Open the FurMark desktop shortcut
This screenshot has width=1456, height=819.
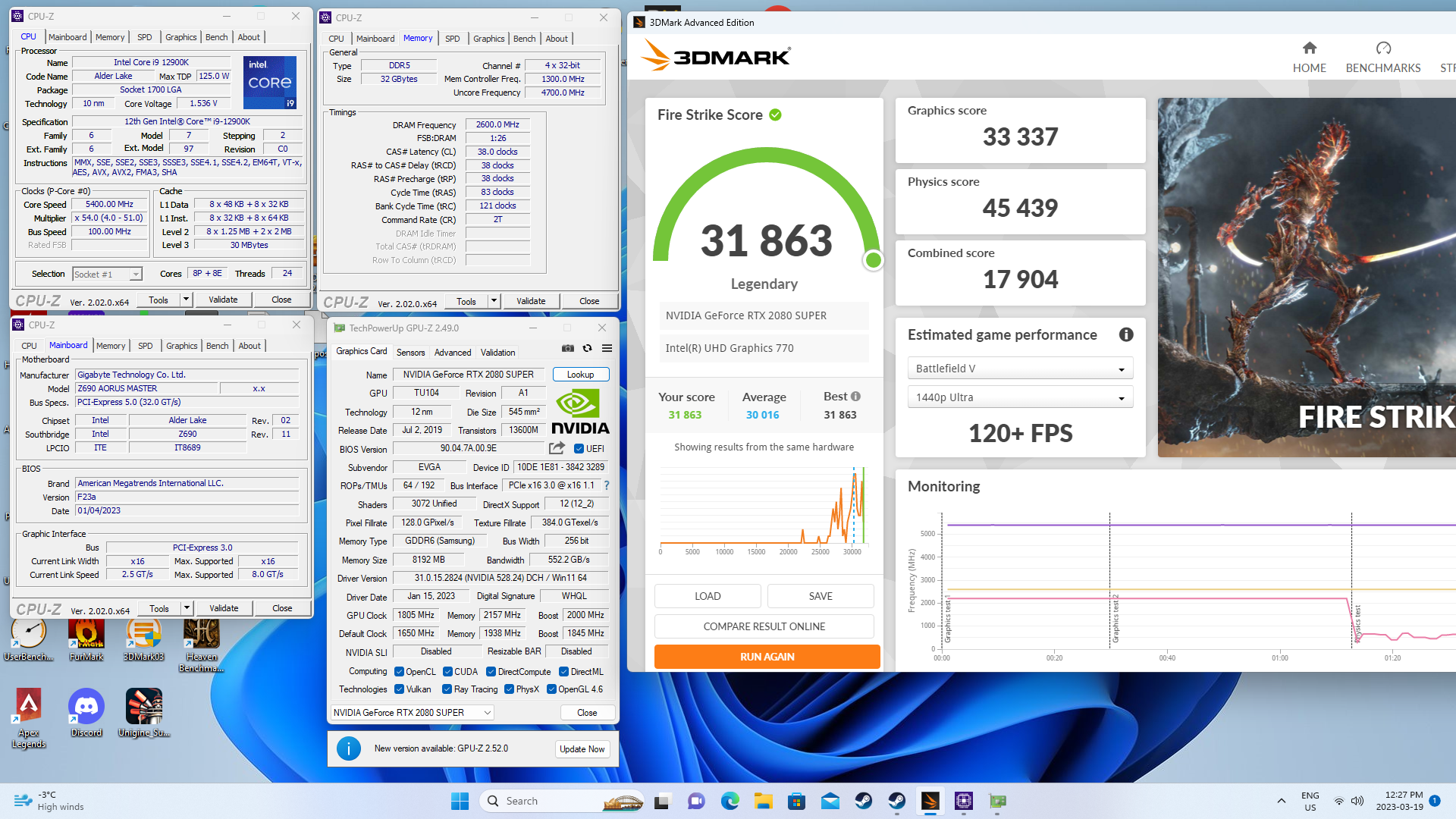(86, 639)
